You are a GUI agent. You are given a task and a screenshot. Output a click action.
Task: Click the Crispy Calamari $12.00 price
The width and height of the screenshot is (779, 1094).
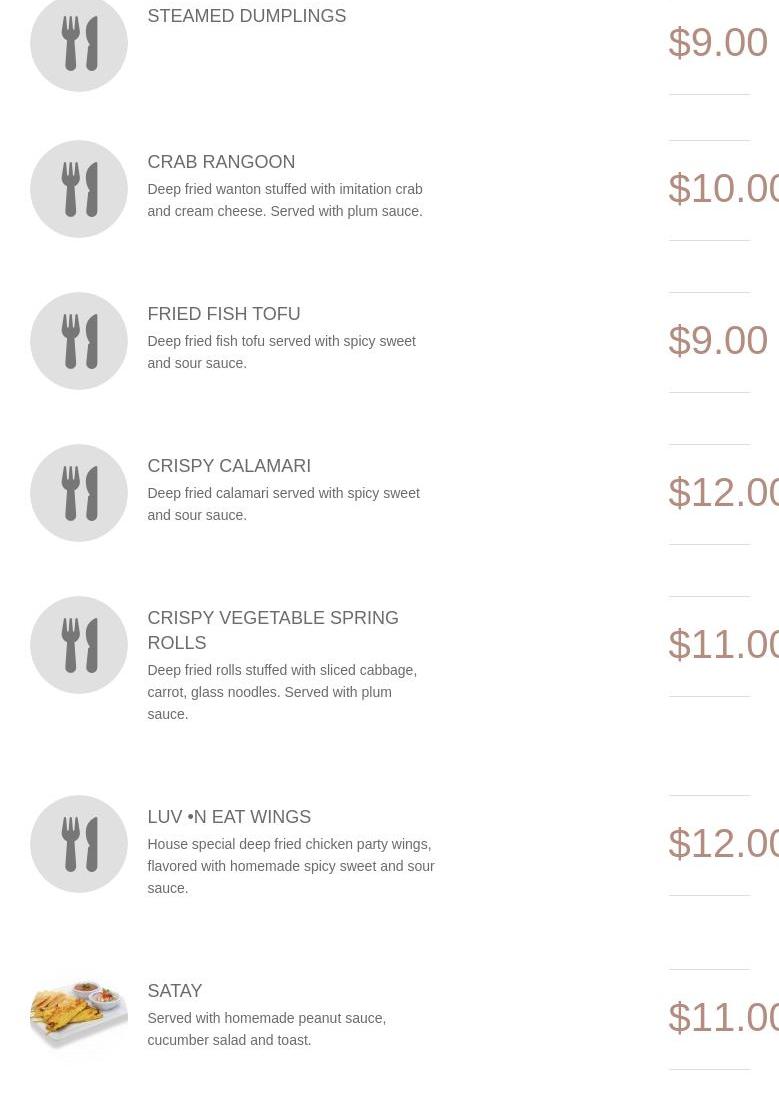point(723,493)
